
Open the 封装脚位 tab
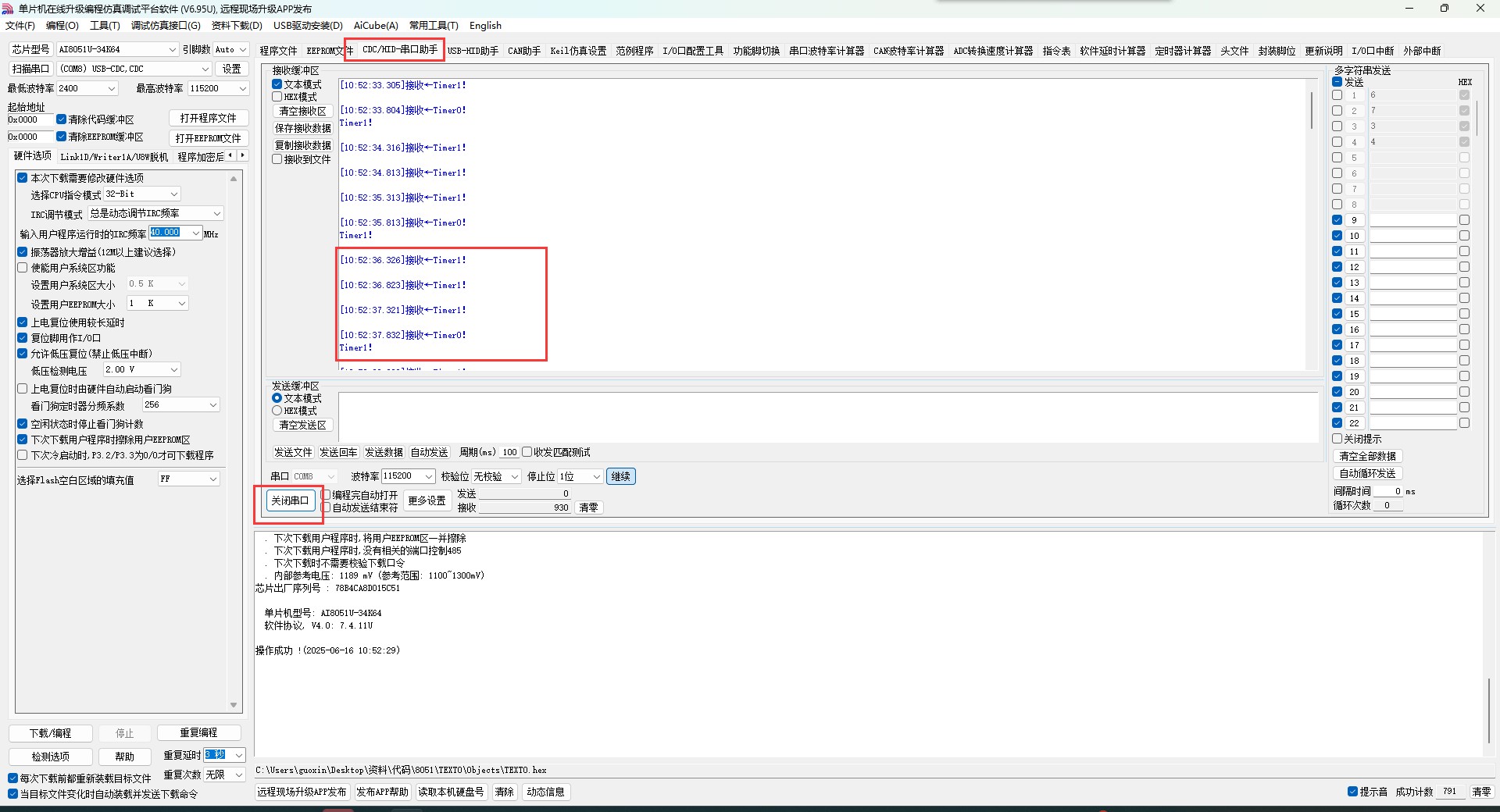pos(1277,51)
